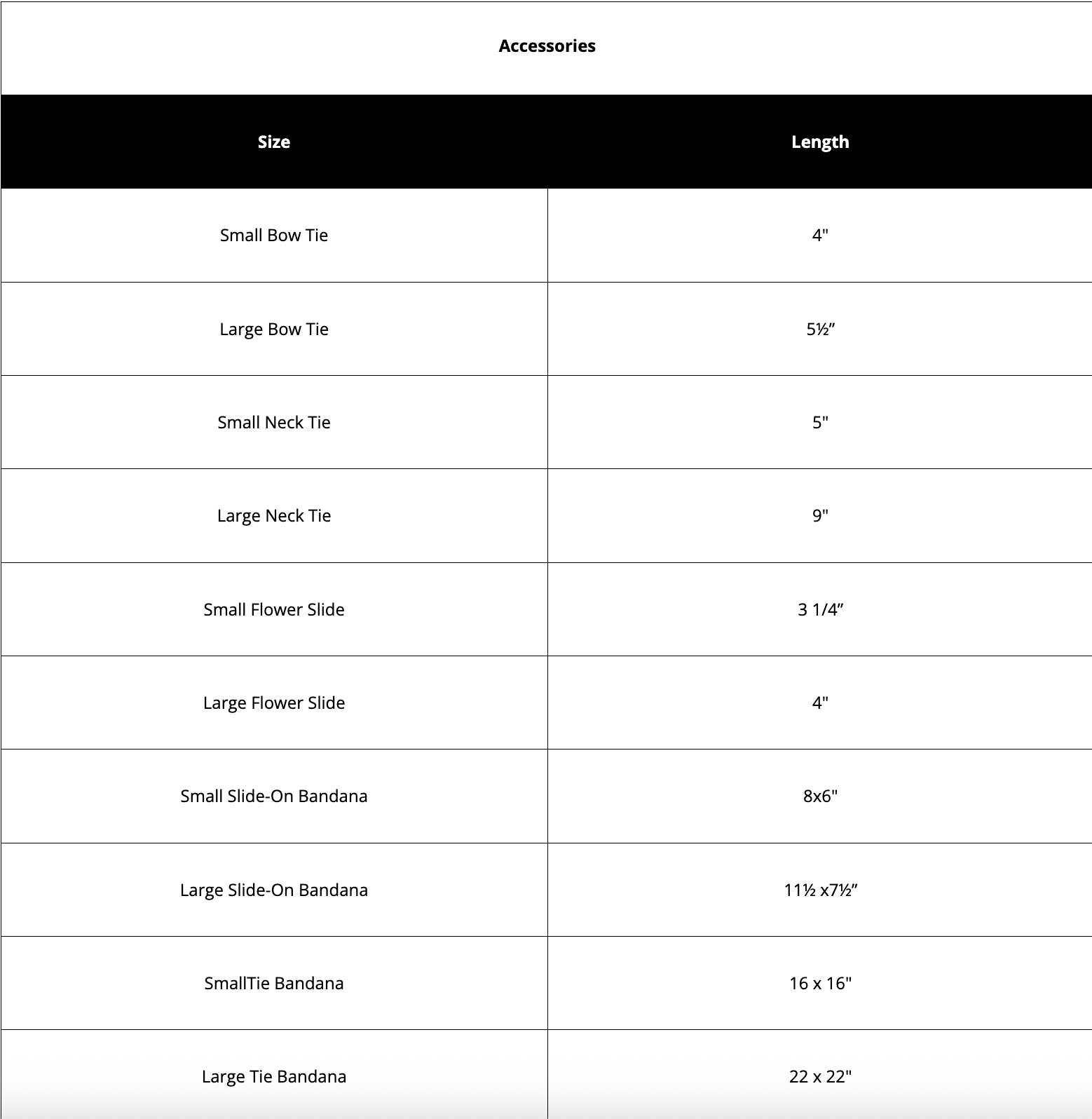Click the 9" length value
Screen dimensions: 1092x1119
click(x=820, y=515)
